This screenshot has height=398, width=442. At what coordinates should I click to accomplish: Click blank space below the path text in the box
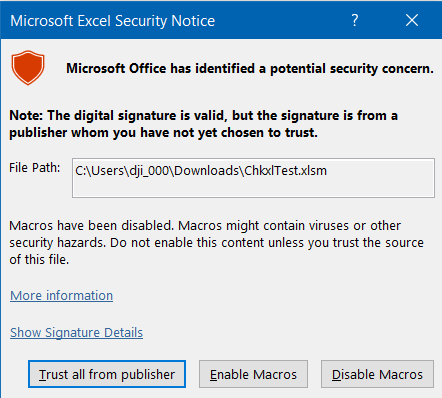[253, 188]
